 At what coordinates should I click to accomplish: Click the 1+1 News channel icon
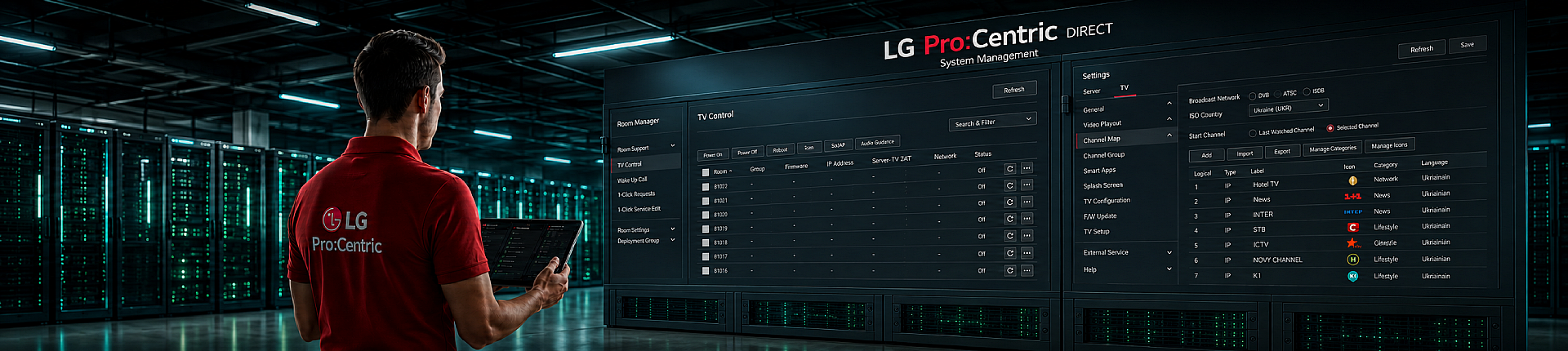click(x=1352, y=196)
